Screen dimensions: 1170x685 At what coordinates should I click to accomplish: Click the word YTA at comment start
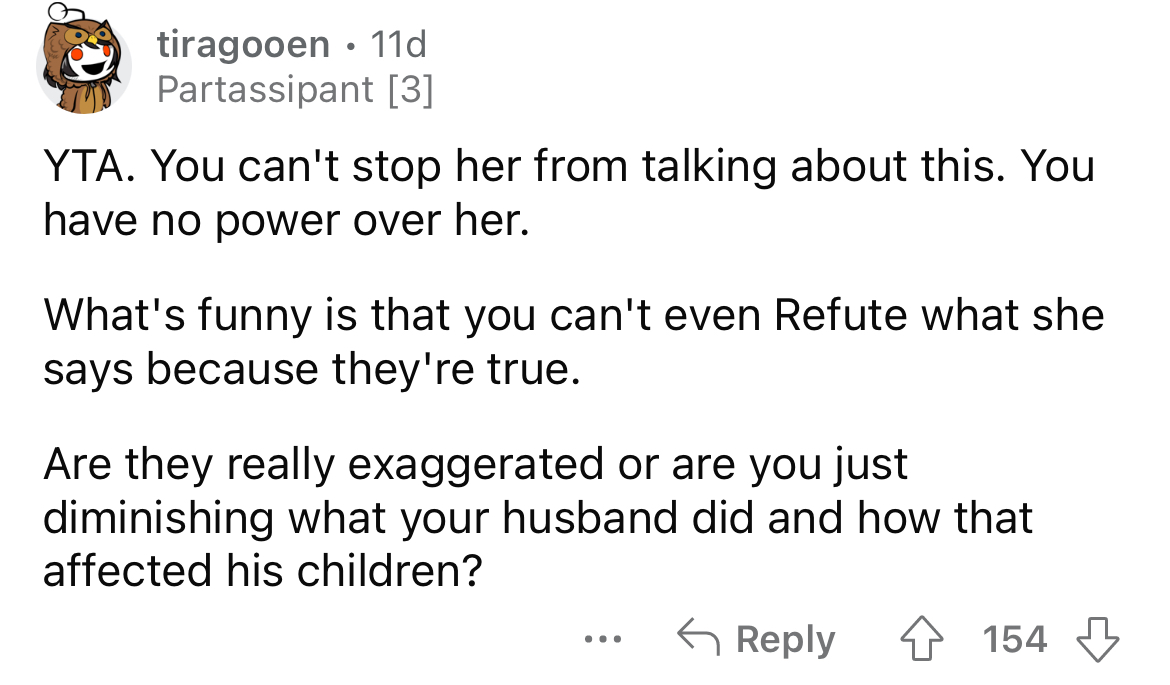click(84, 167)
